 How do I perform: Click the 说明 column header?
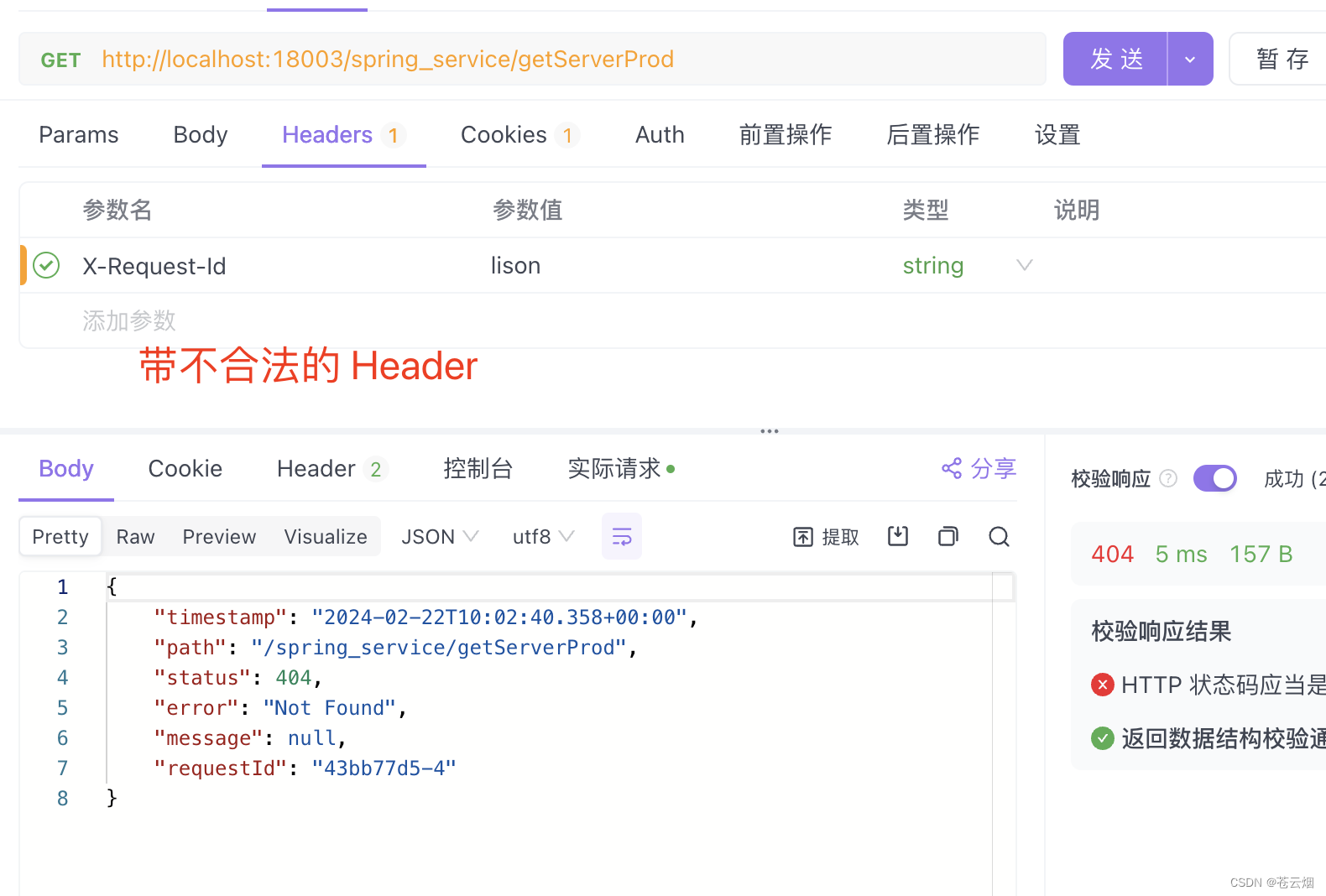1077,210
